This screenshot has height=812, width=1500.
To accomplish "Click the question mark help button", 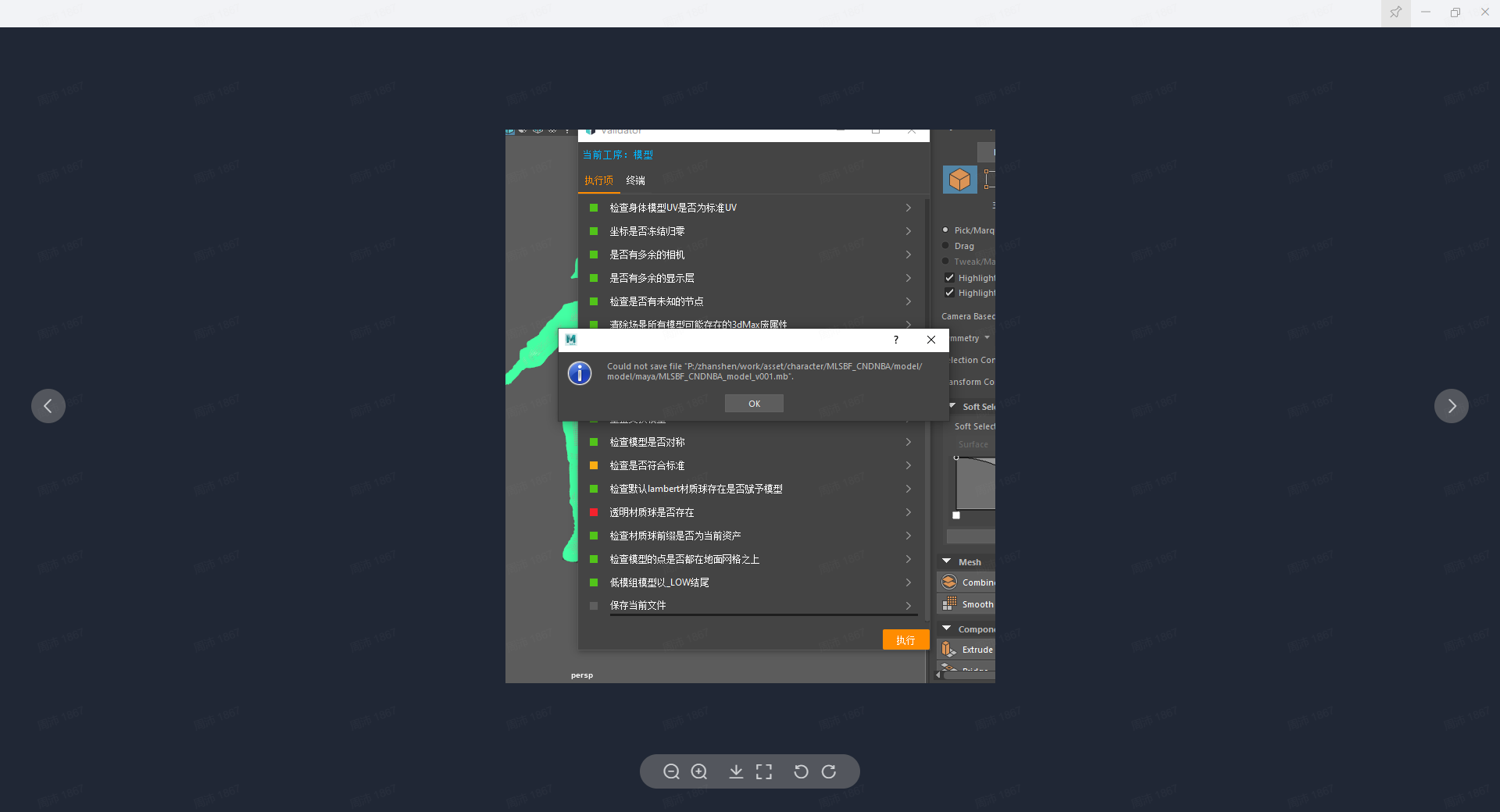I will point(896,340).
